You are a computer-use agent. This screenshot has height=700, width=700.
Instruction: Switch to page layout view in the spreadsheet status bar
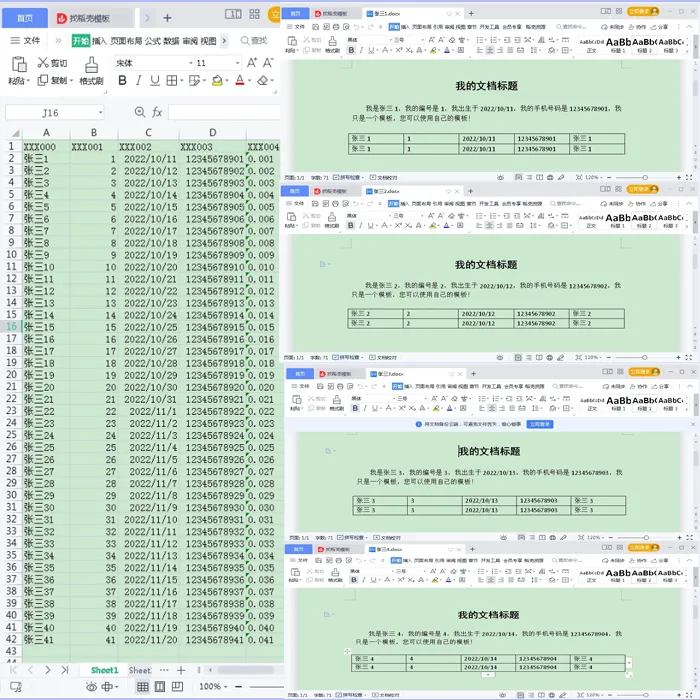tap(160, 687)
